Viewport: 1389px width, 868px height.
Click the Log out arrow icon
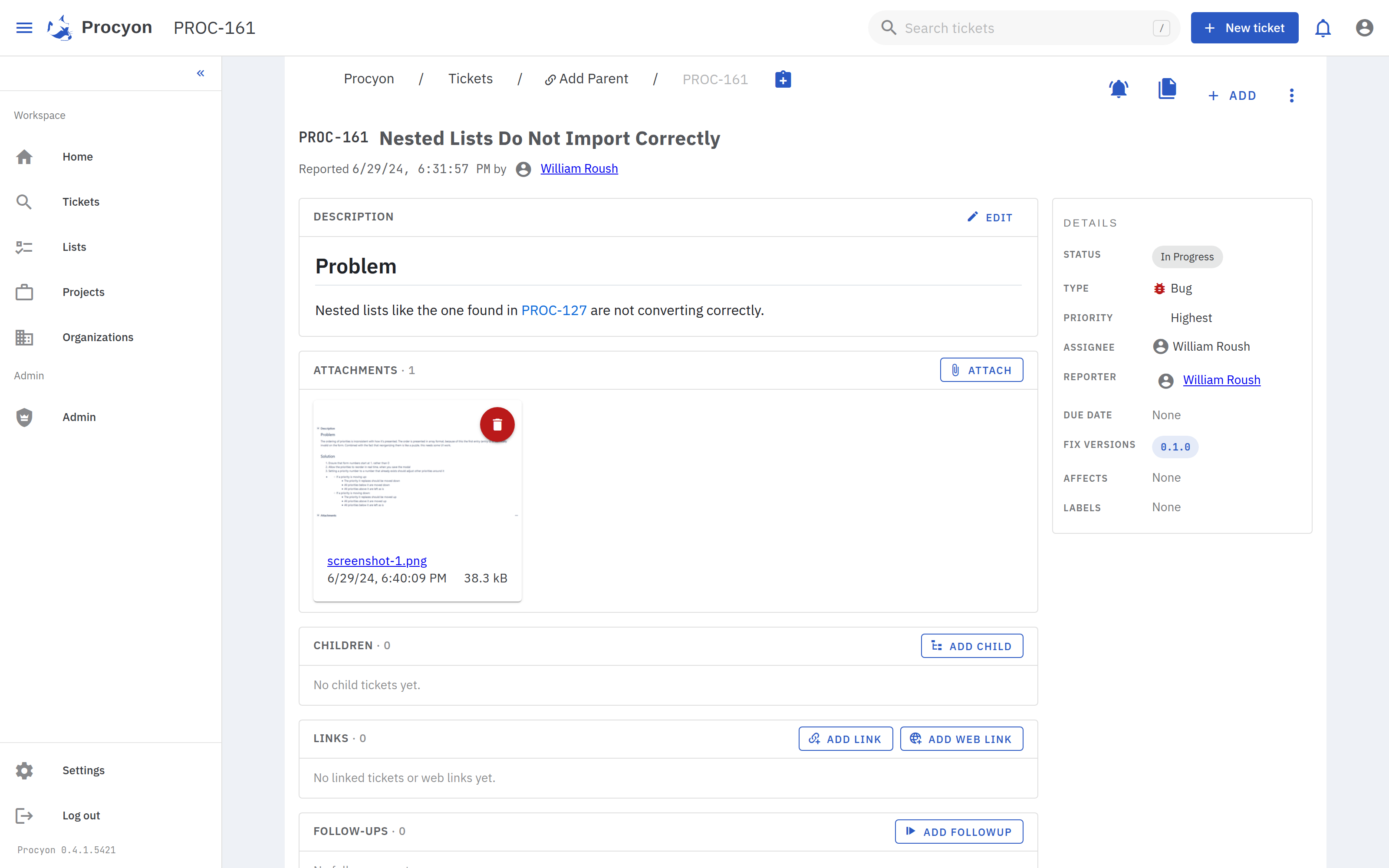[24, 816]
